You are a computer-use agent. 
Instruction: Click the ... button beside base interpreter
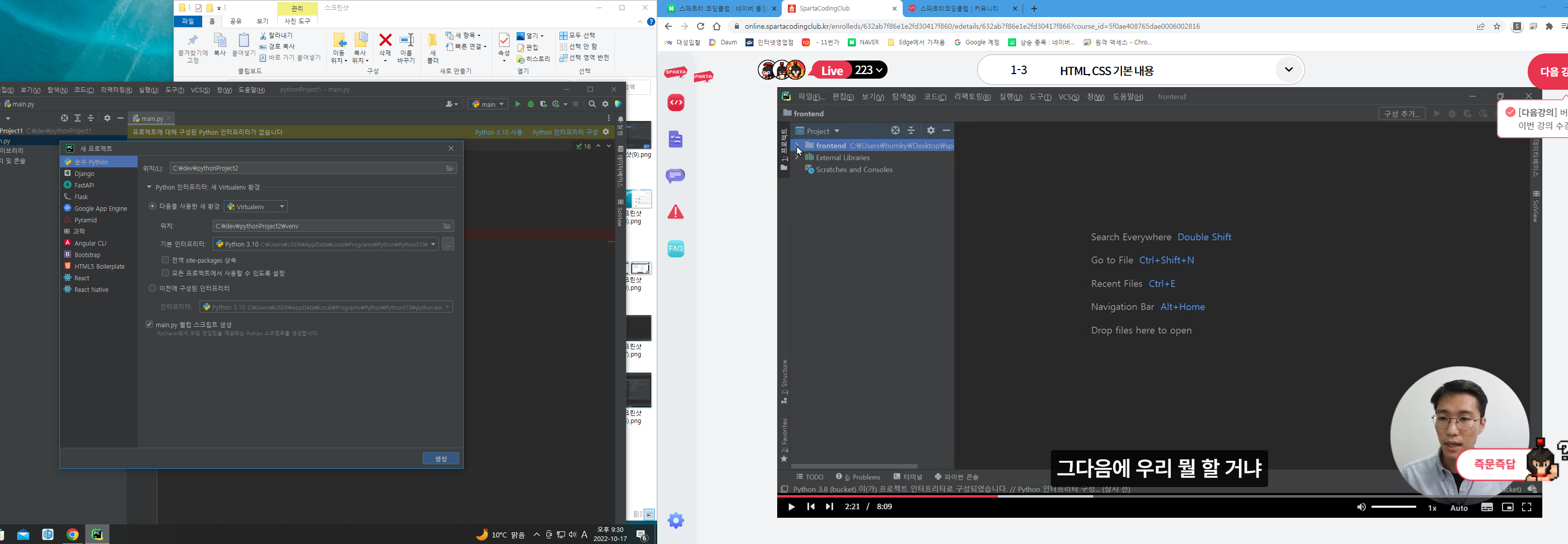[448, 245]
